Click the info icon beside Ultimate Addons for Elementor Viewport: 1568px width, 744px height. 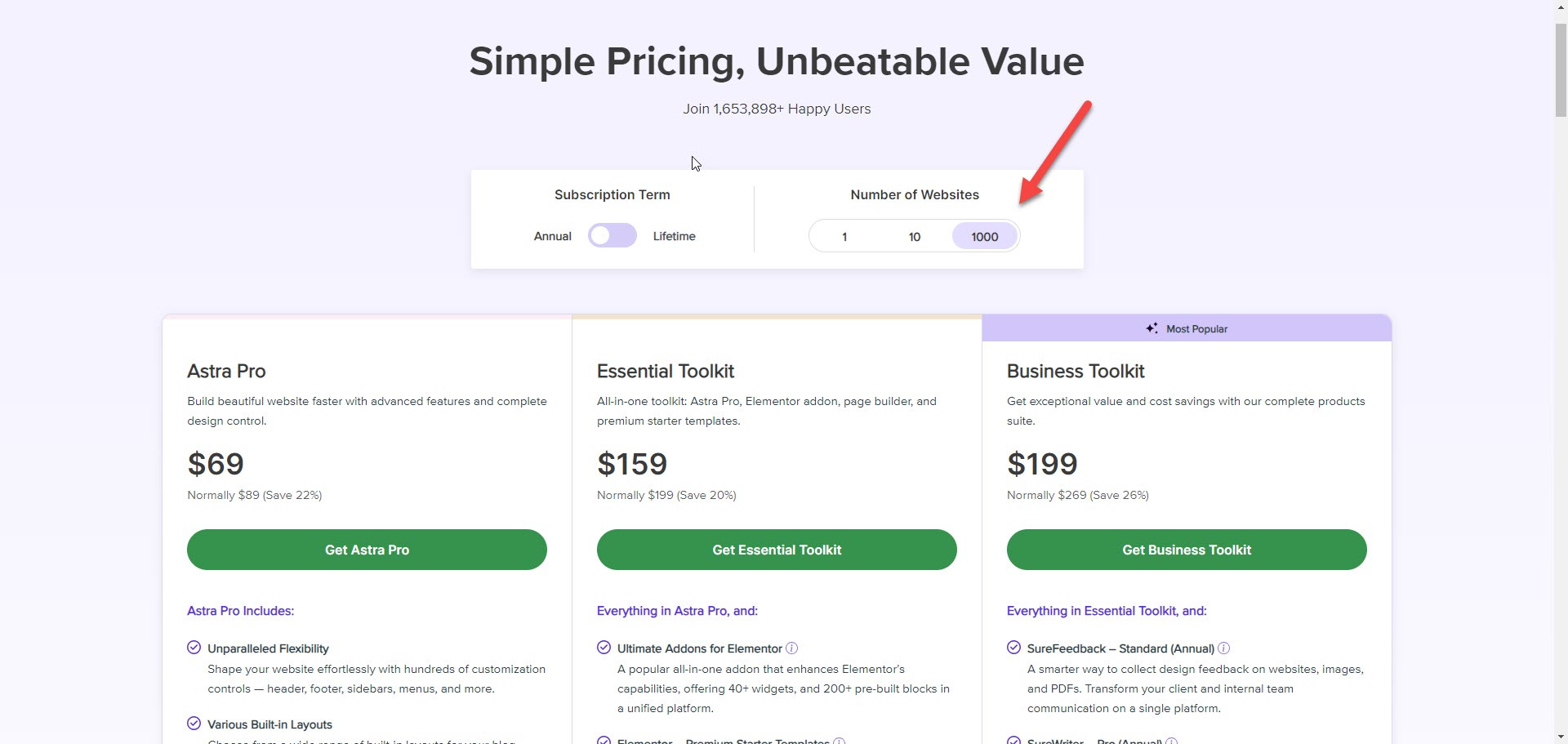tap(791, 648)
